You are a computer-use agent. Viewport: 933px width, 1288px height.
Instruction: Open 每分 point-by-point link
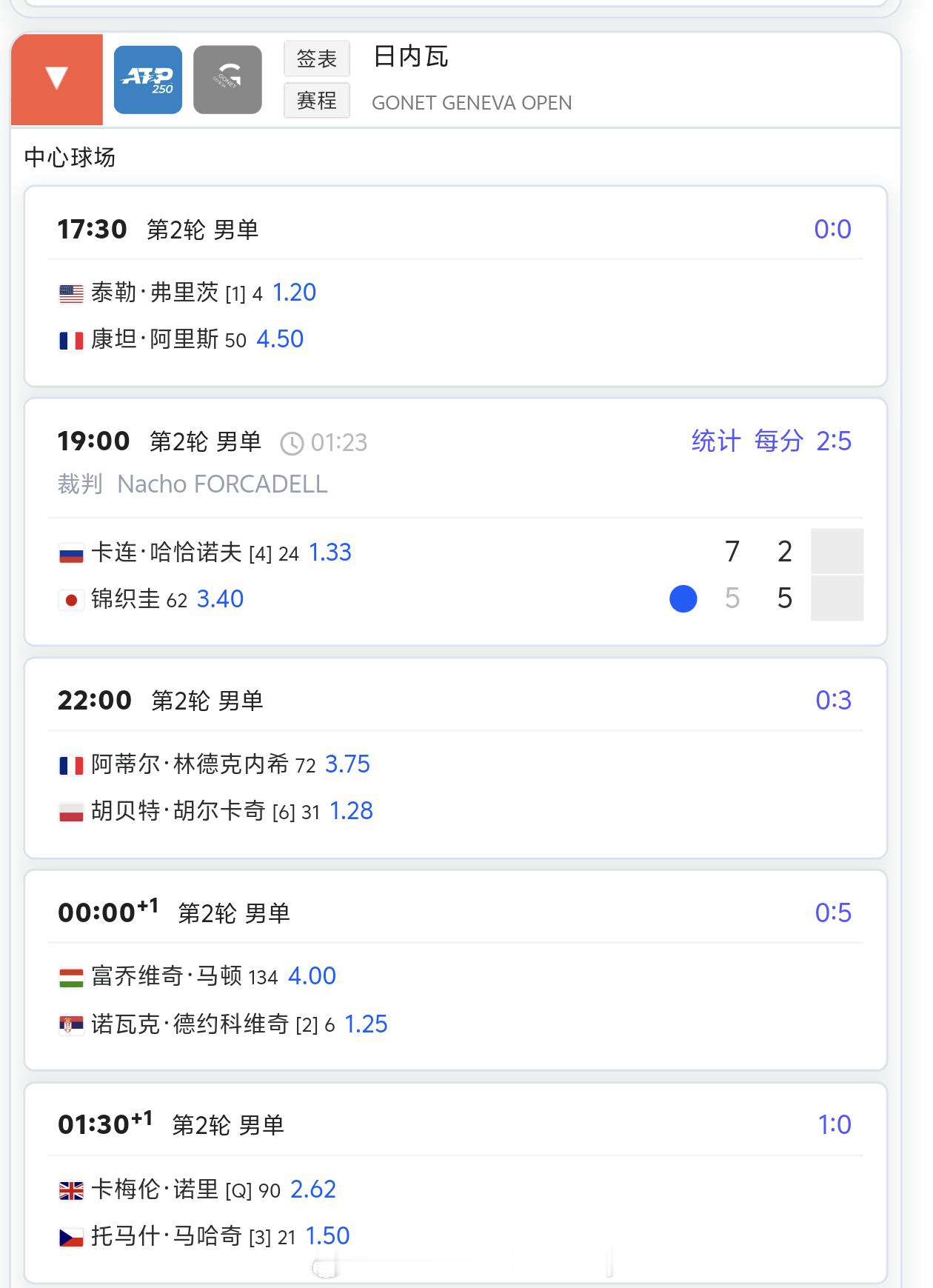(x=779, y=441)
